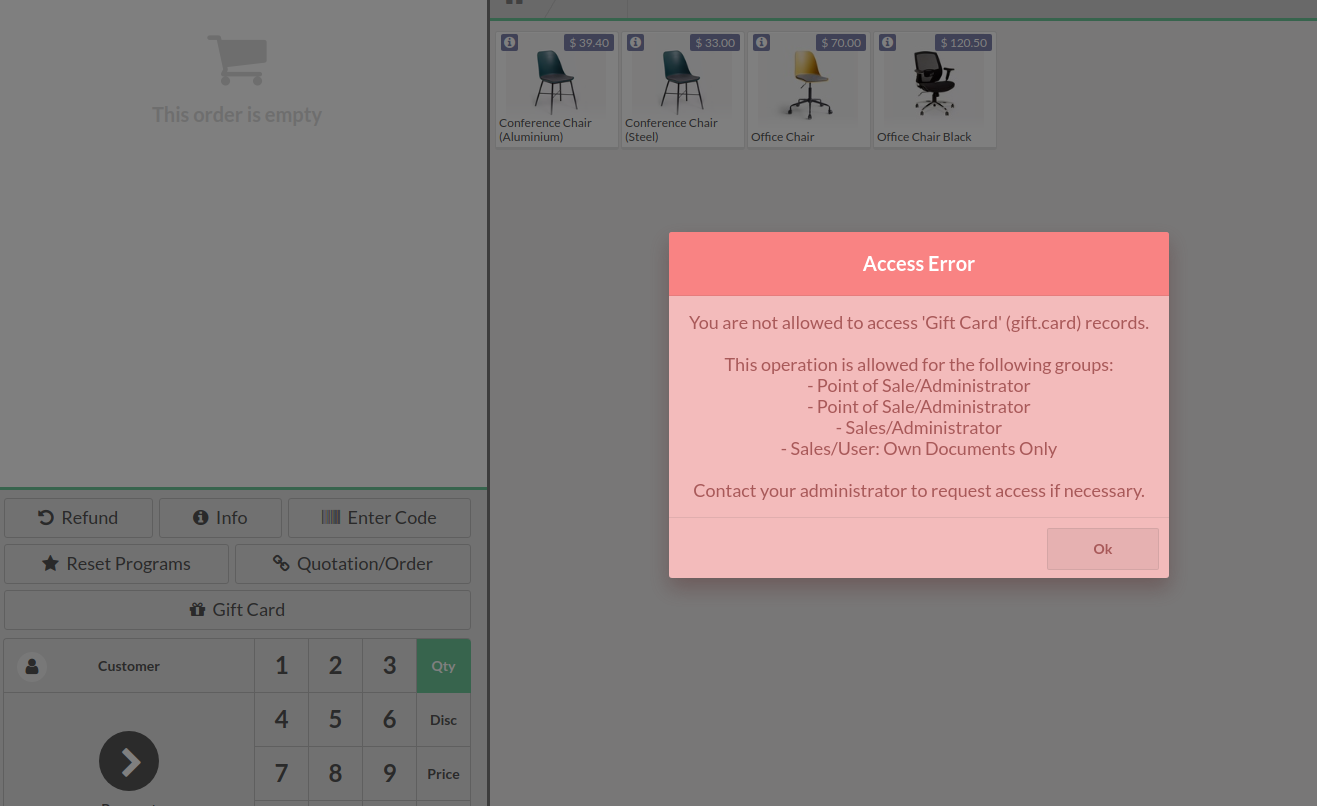Tap numpad key 4
Image resolution: width=1317 pixels, height=806 pixels.
pos(282,720)
